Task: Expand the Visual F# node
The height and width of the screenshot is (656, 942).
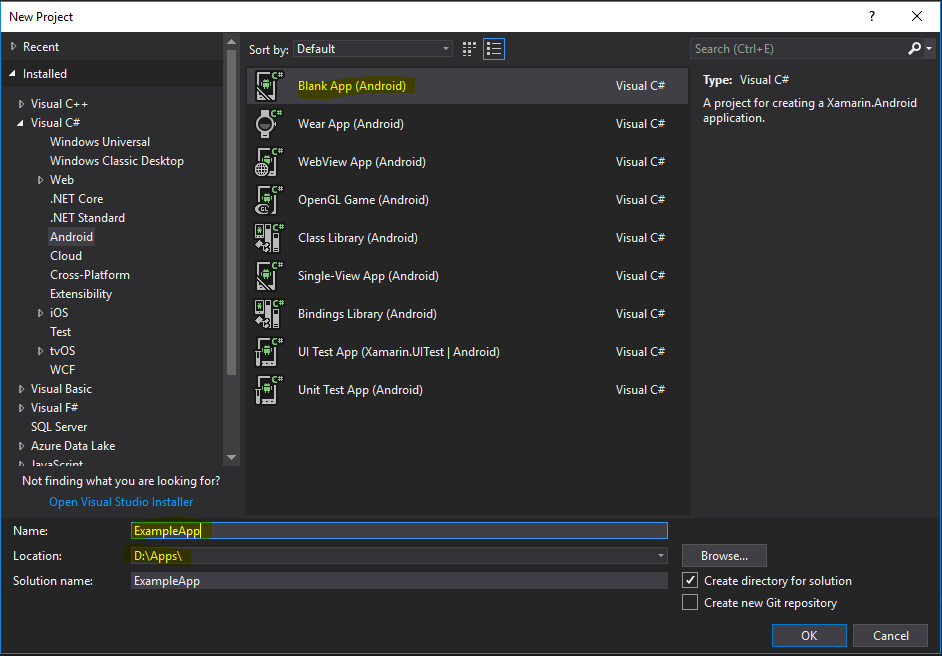Action: 22,408
